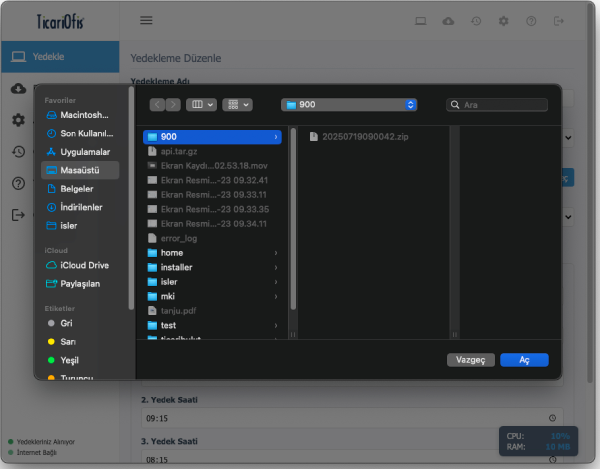Expand the installer folder chevron
The image size is (600, 469).
[x=275, y=268]
